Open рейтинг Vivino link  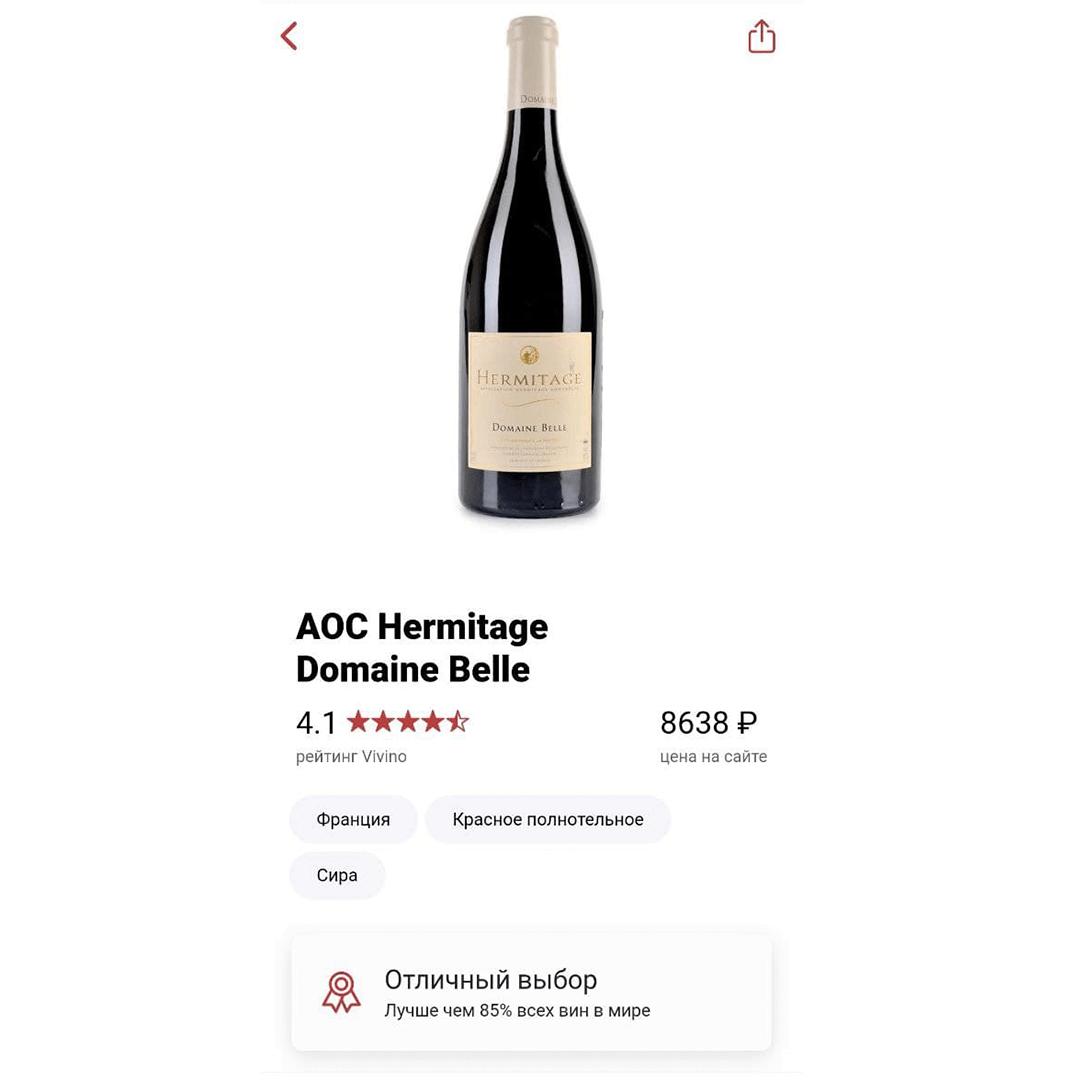[351, 756]
